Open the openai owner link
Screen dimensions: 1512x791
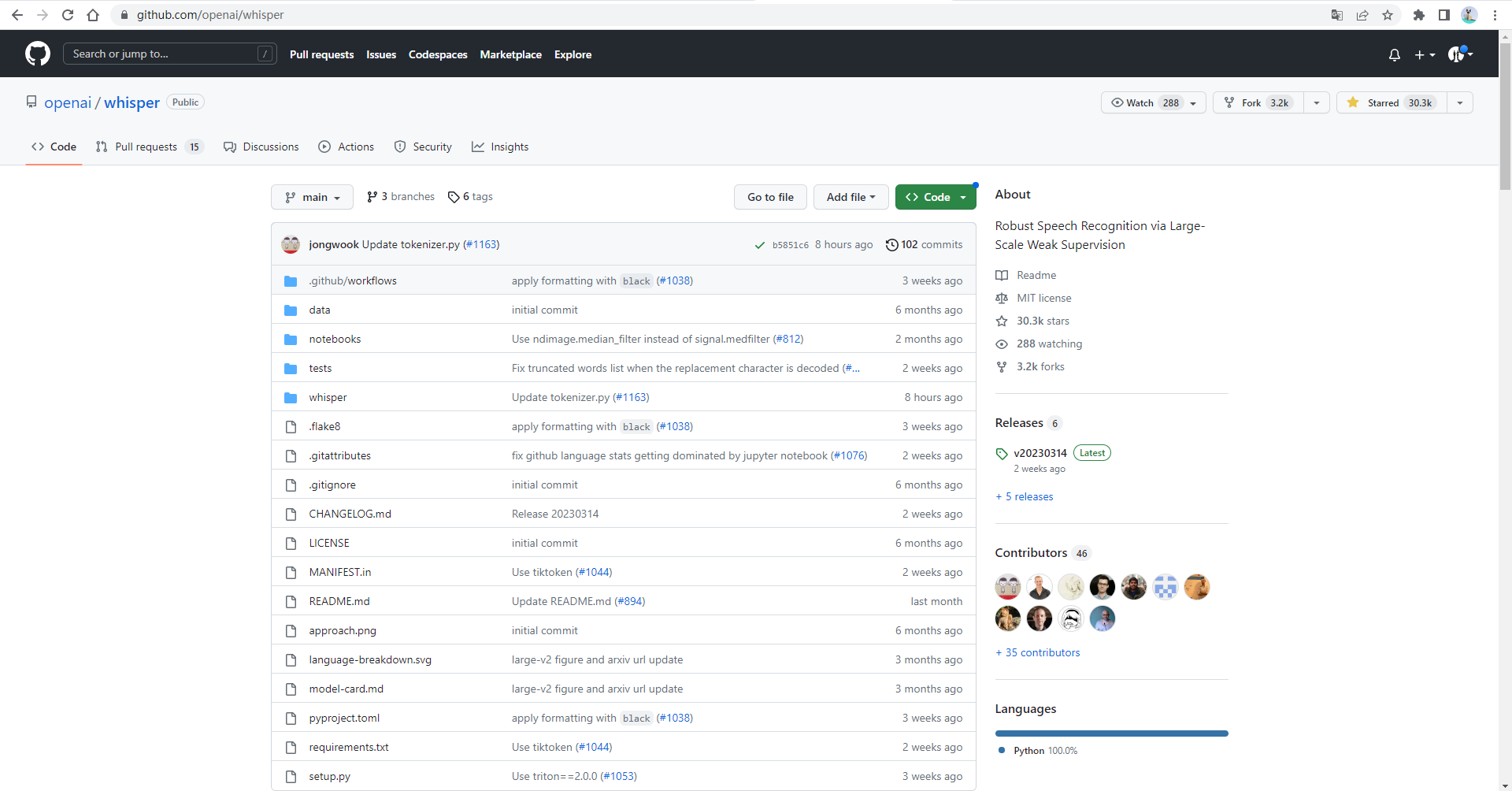[68, 102]
